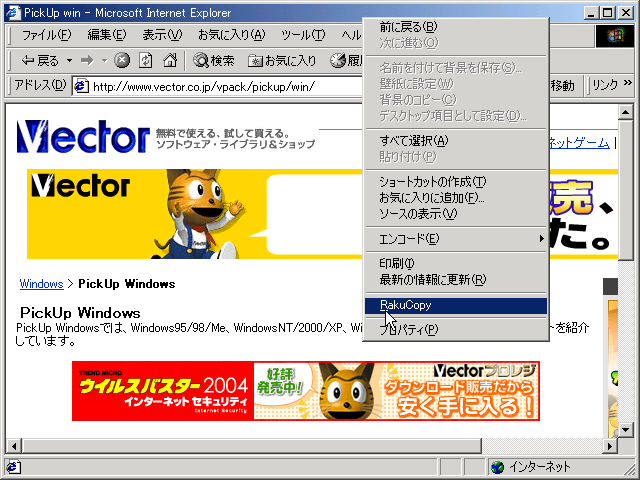Choose すべて選択(A) in context menu

click(x=456, y=141)
